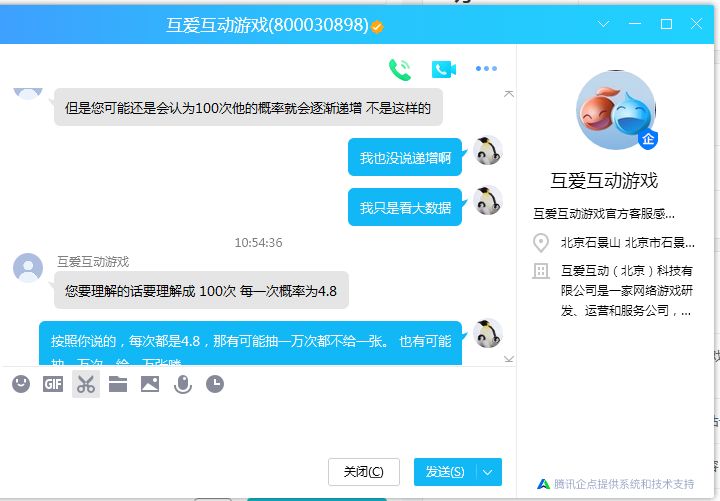Click the message bubble 我也没说递增啊
720x501 pixels.
tap(405, 158)
